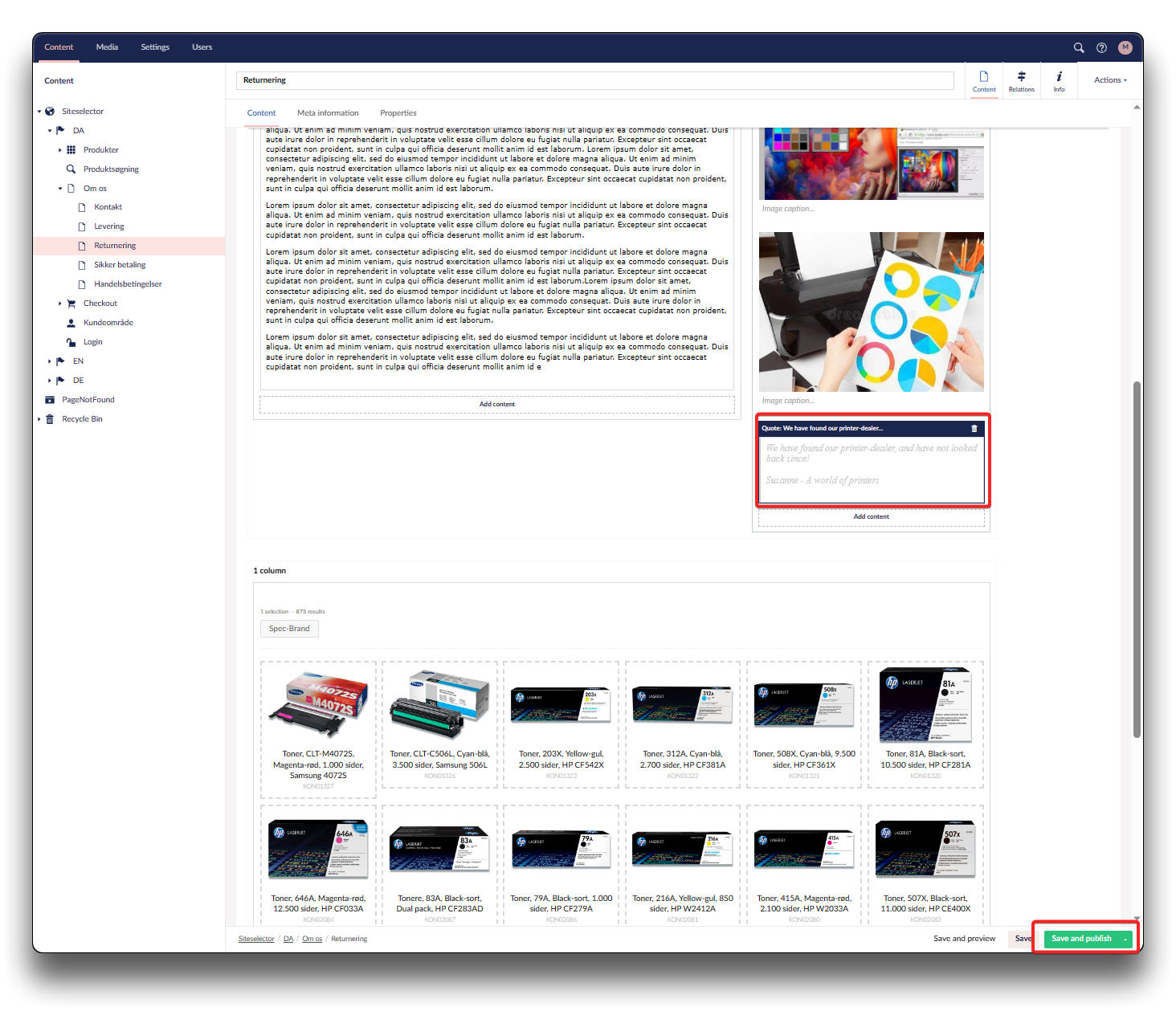
Task: Click the Spec-Brand filter button
Action: pyautogui.click(x=289, y=629)
